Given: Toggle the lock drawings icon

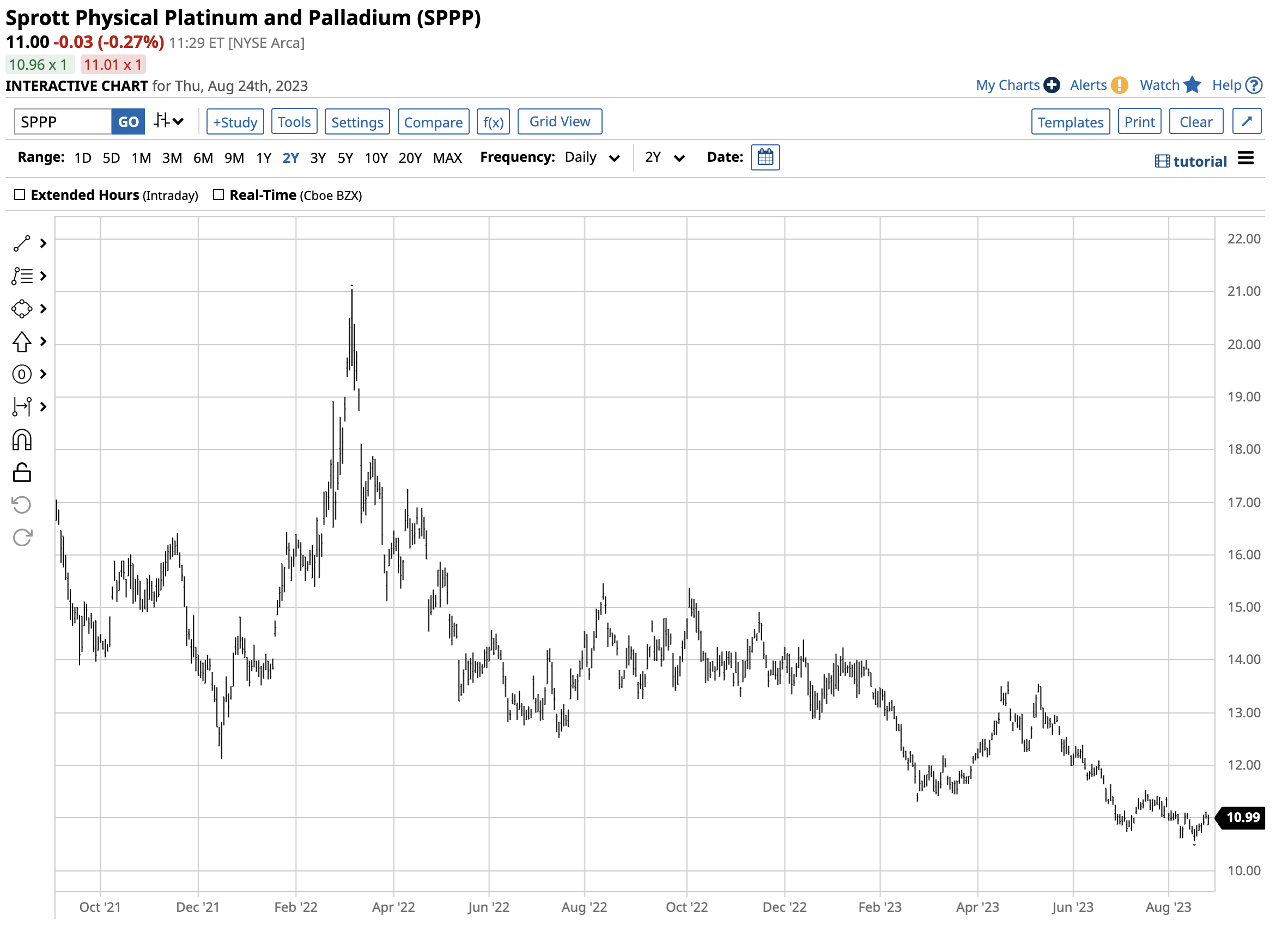Looking at the screenshot, I should tap(22, 473).
